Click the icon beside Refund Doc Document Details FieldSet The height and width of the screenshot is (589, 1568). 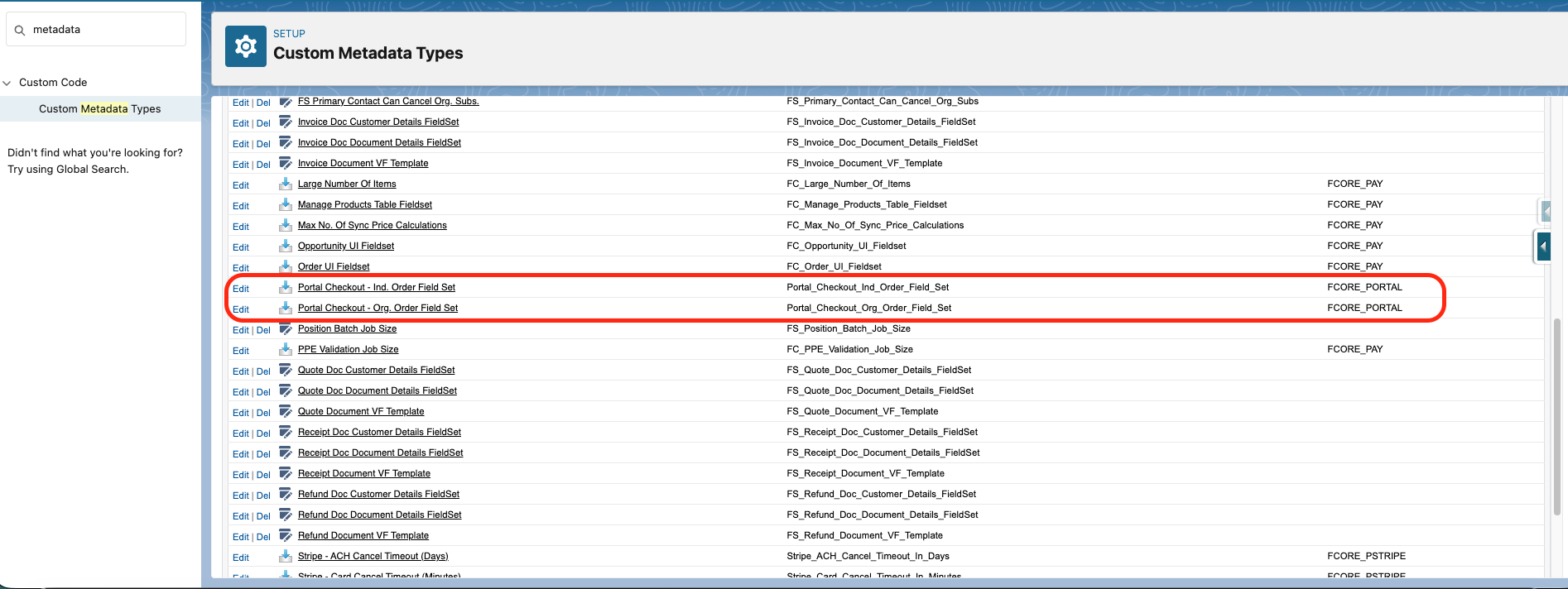[286, 515]
